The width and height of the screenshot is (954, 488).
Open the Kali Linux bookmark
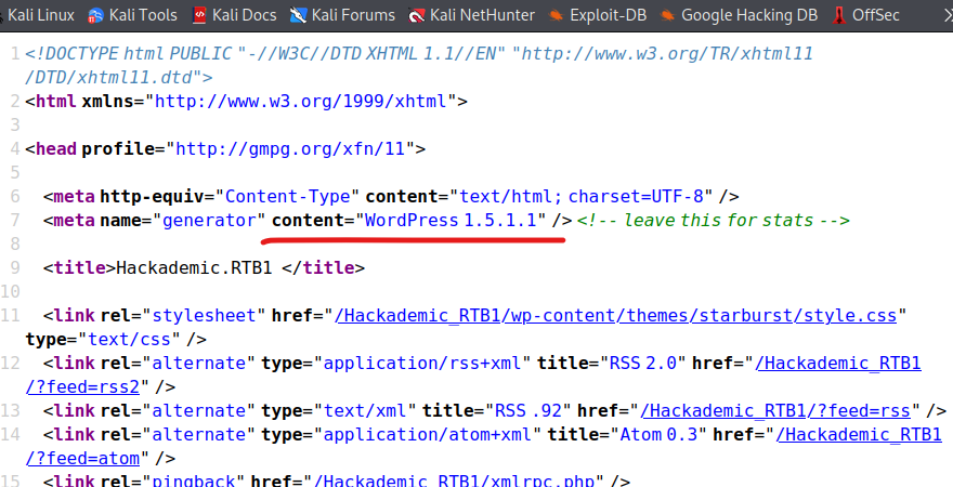(39, 15)
